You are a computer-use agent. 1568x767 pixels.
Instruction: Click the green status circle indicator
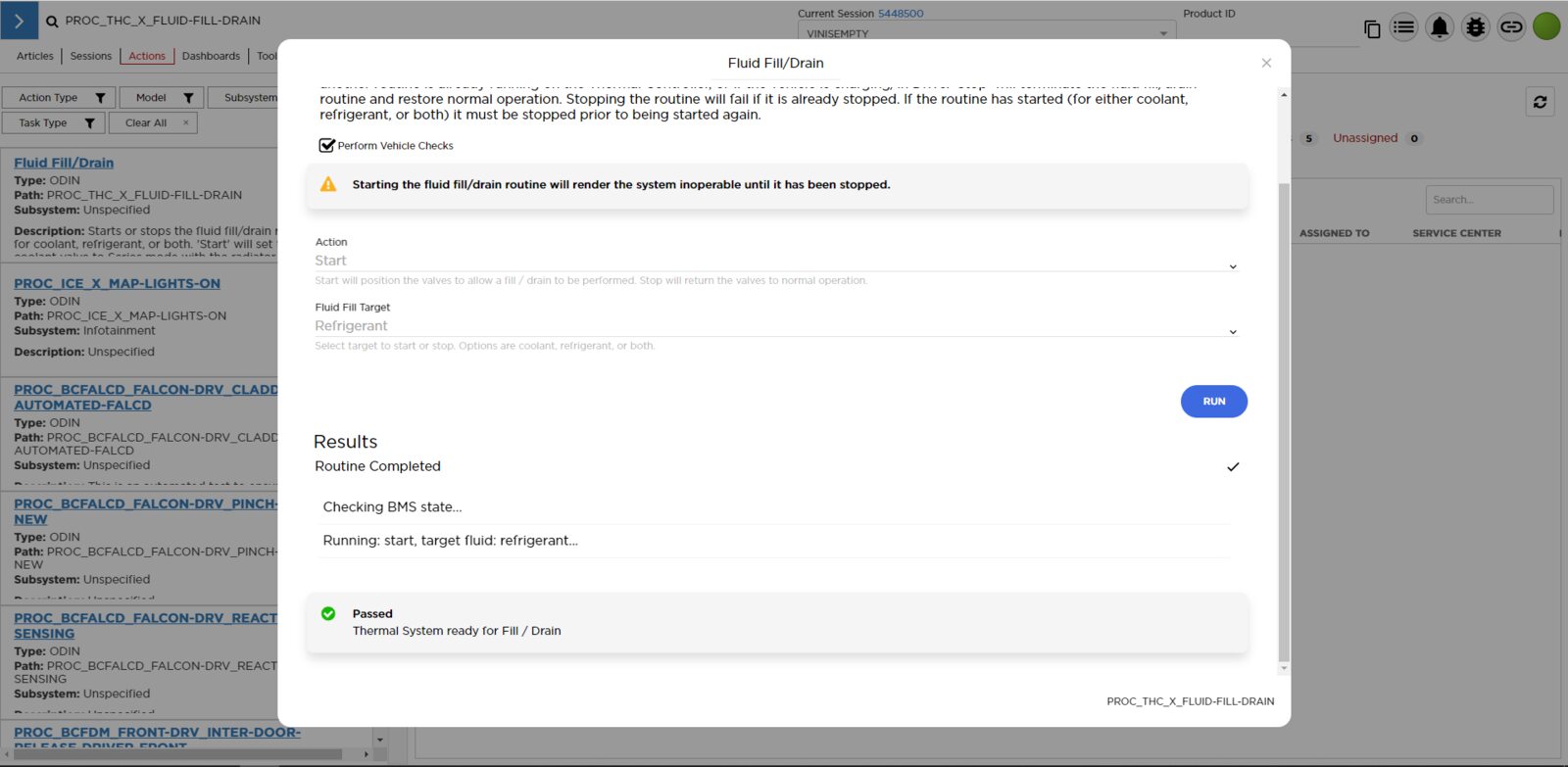tap(1546, 26)
